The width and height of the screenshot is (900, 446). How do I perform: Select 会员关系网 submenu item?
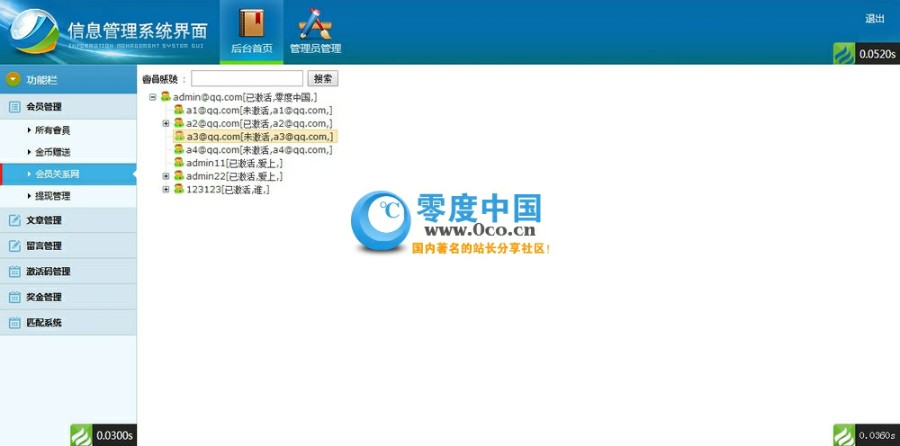[68, 174]
